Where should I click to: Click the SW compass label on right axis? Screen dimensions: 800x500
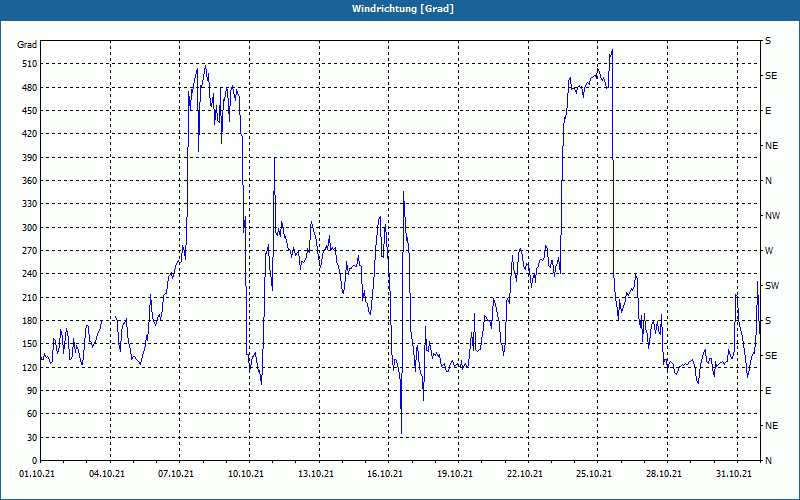[x=772, y=286]
